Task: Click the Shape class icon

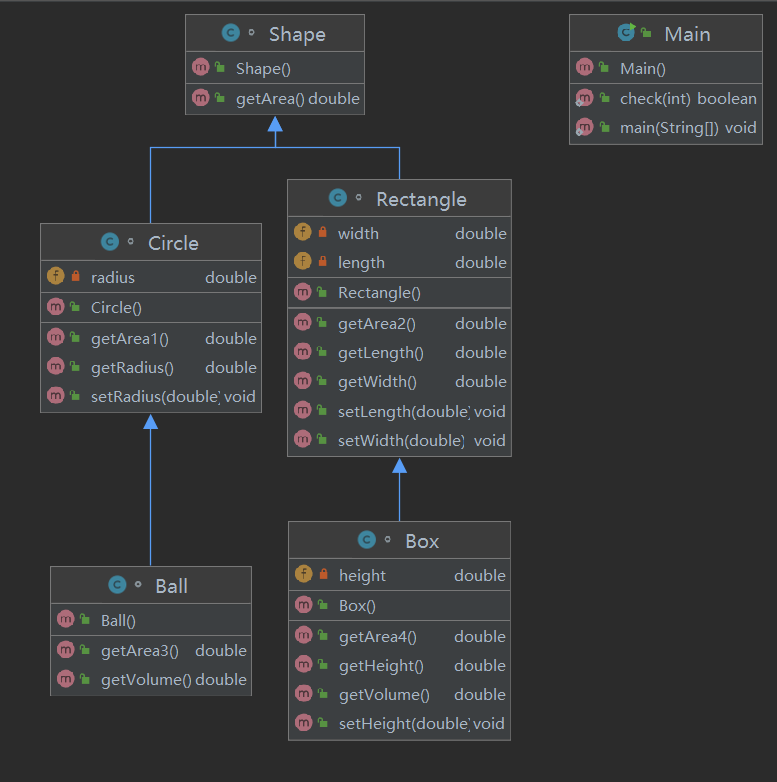Action: (x=230, y=33)
